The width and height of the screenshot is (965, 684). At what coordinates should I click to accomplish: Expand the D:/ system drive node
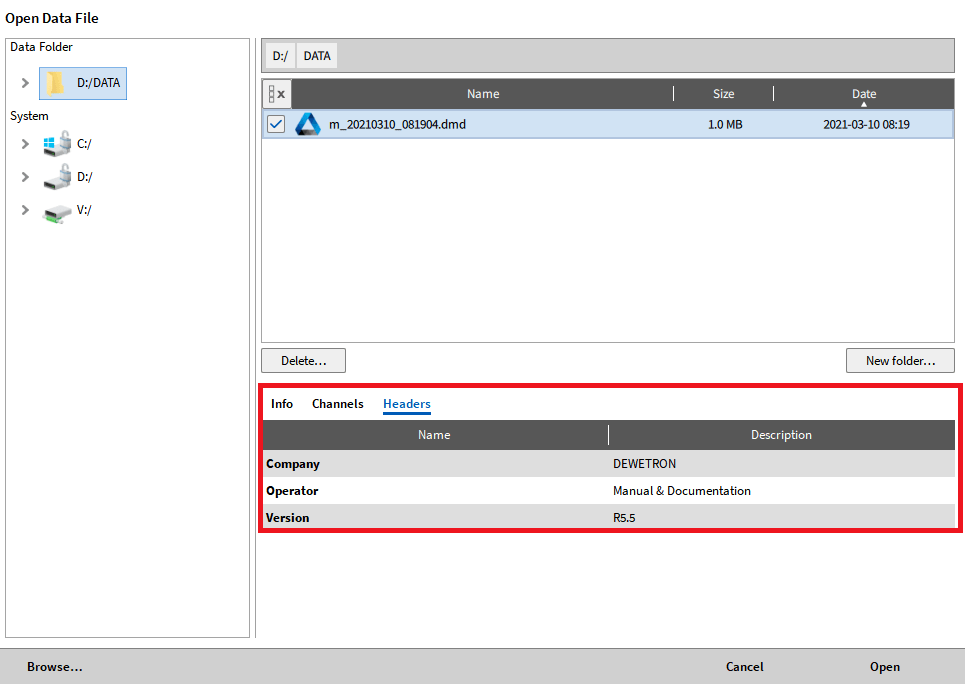tap(25, 177)
